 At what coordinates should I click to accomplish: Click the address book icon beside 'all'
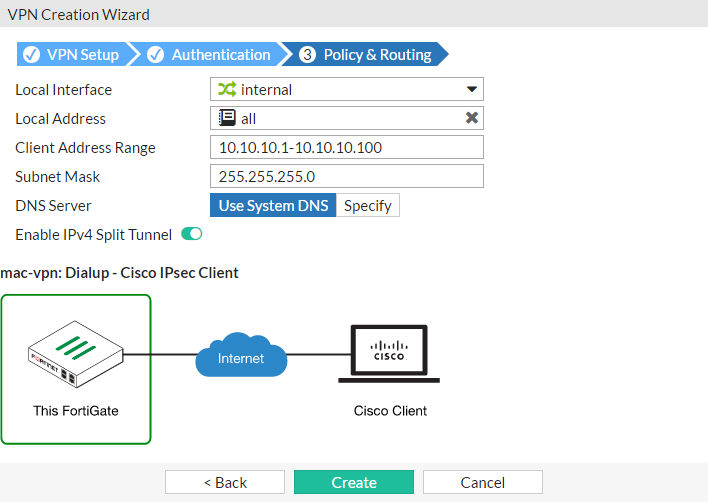point(227,118)
